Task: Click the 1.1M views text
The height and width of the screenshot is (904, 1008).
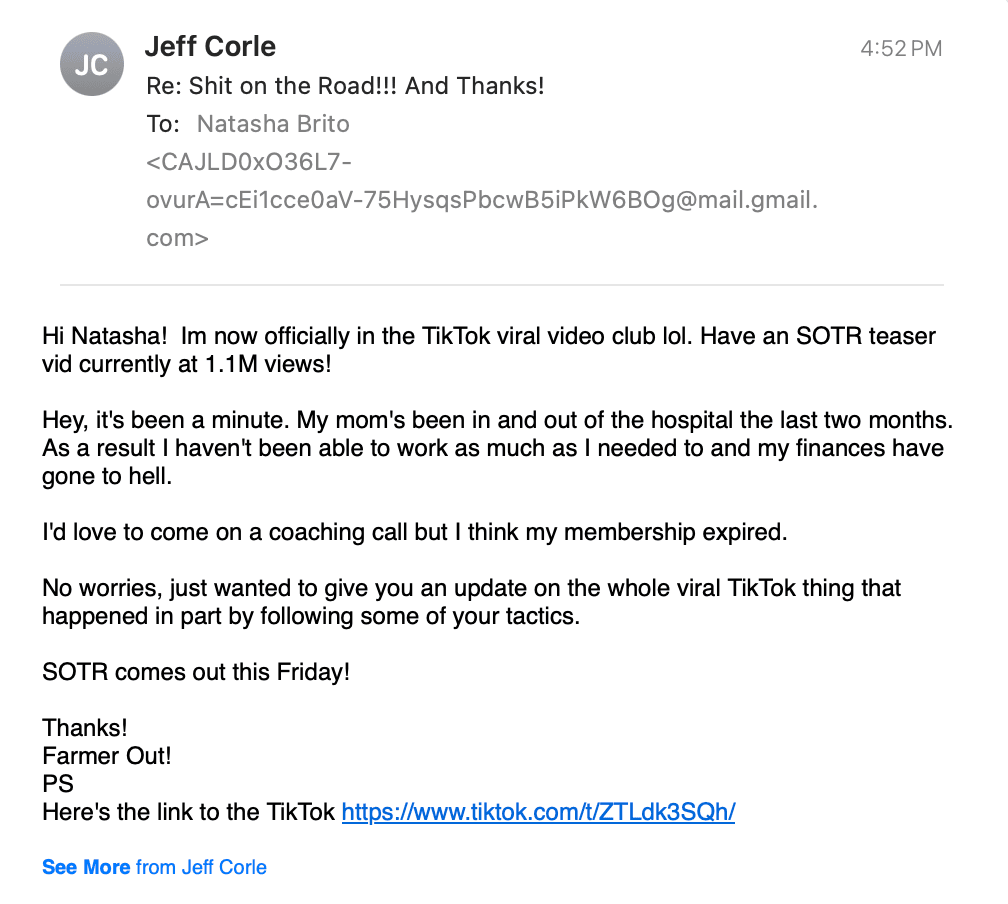Action: [x=268, y=364]
